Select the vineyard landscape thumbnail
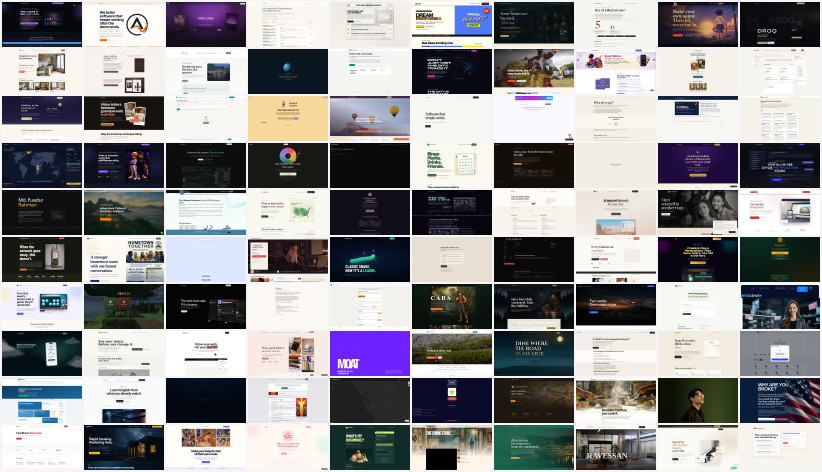 452,353
